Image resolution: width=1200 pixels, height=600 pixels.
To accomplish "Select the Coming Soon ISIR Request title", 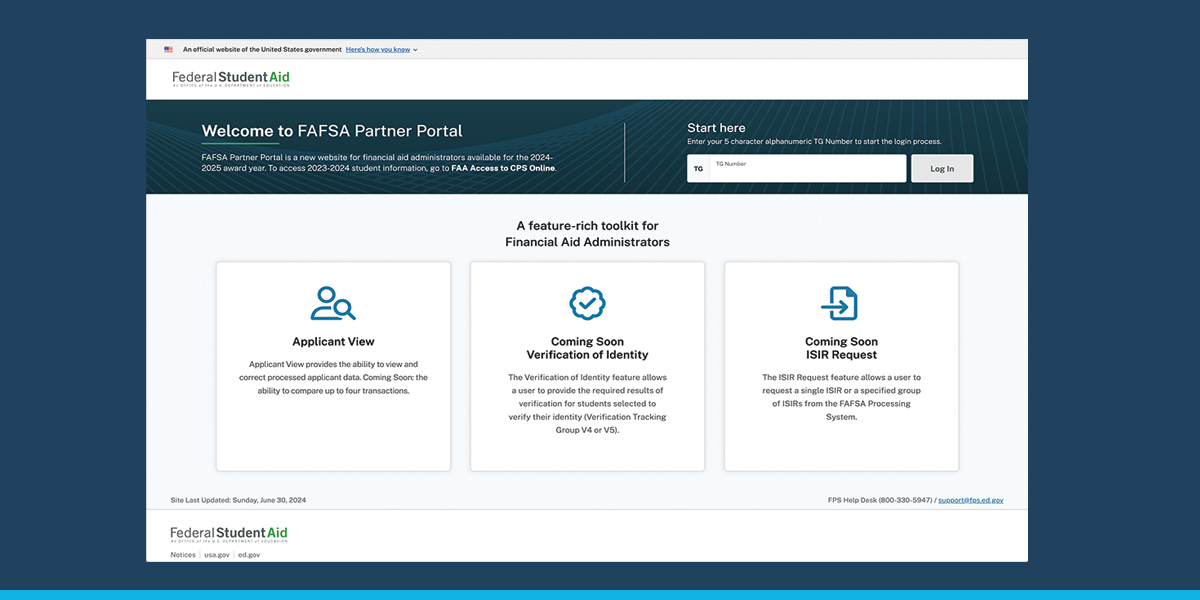I will tap(841, 348).
